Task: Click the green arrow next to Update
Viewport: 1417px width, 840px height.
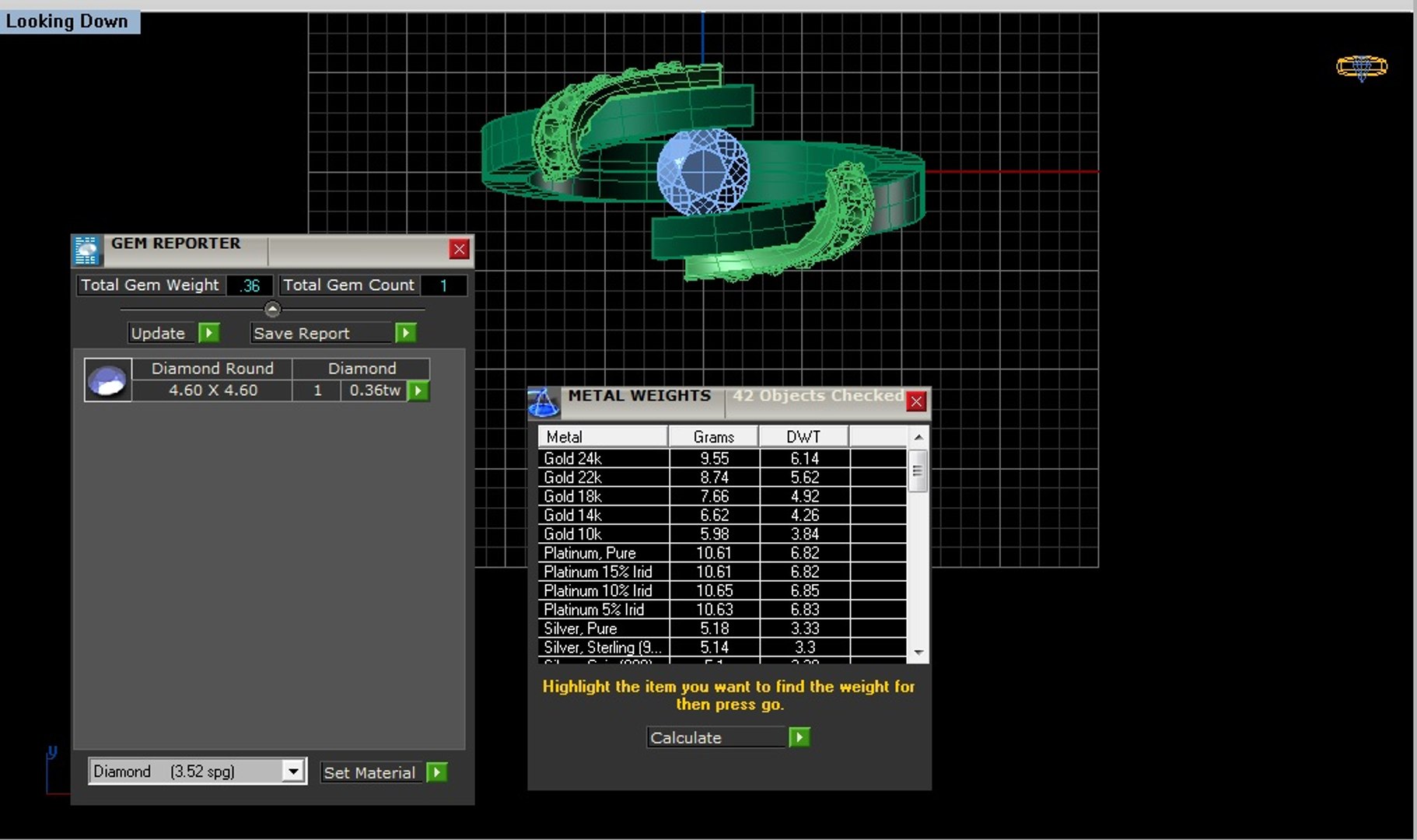Action: click(208, 333)
